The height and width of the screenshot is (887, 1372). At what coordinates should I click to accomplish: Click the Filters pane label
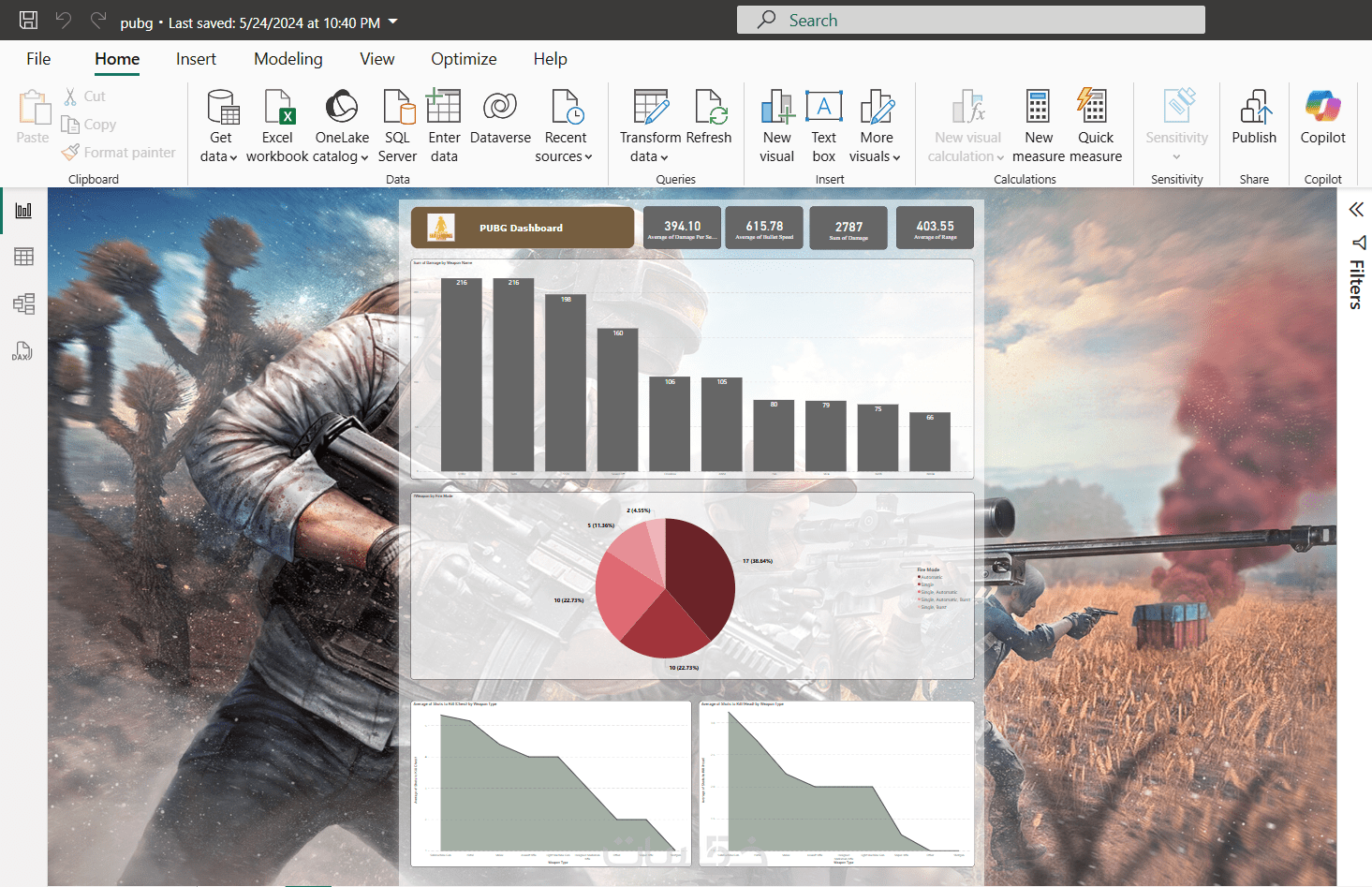pyautogui.click(x=1357, y=285)
